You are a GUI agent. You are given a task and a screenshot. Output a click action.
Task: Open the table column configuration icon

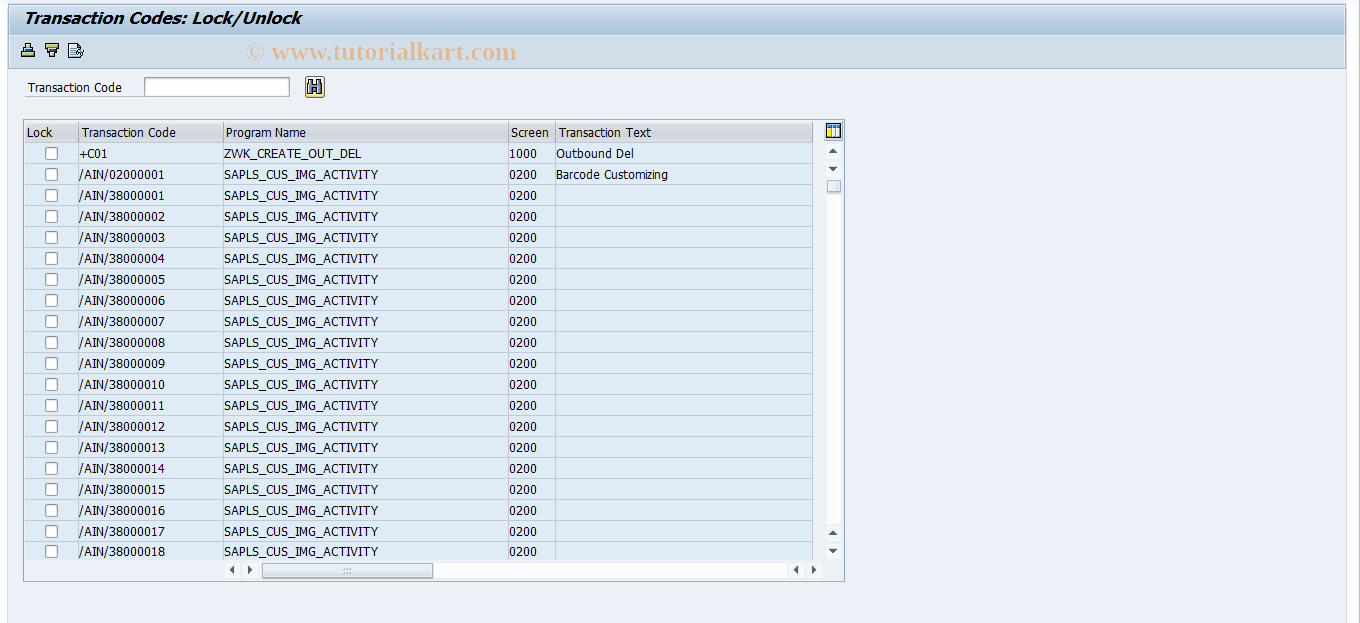click(833, 130)
